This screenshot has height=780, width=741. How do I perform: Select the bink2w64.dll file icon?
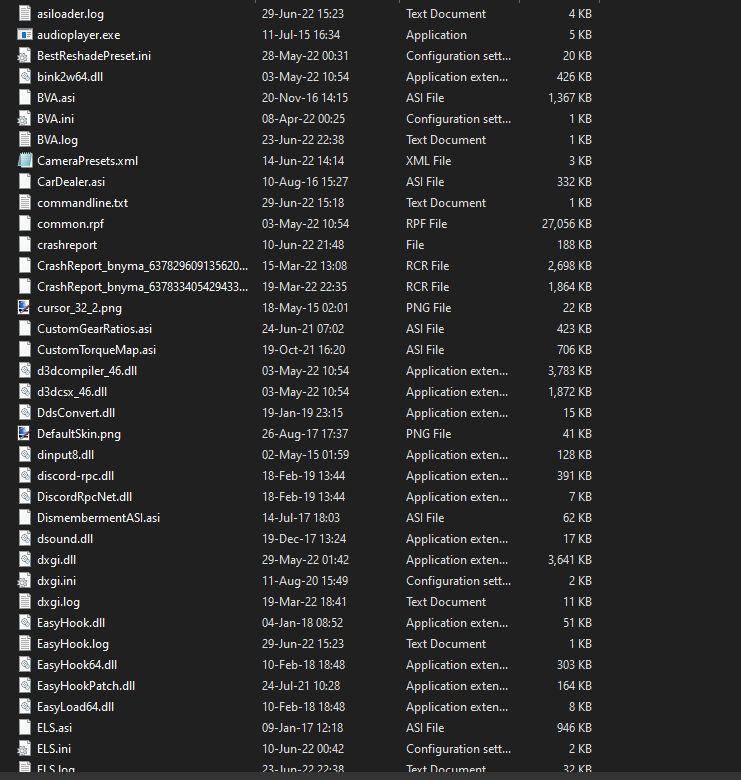(x=24, y=77)
